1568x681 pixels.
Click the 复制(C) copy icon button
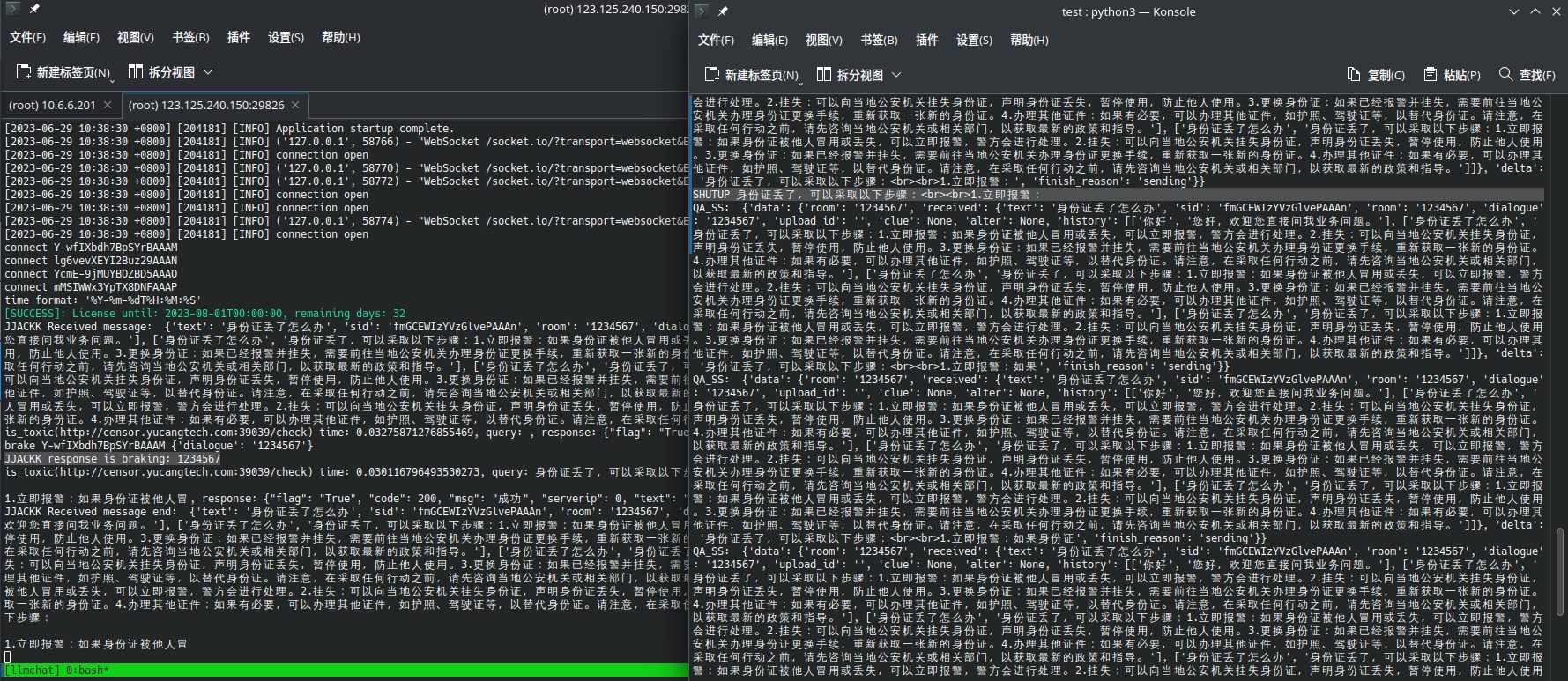coord(1354,75)
